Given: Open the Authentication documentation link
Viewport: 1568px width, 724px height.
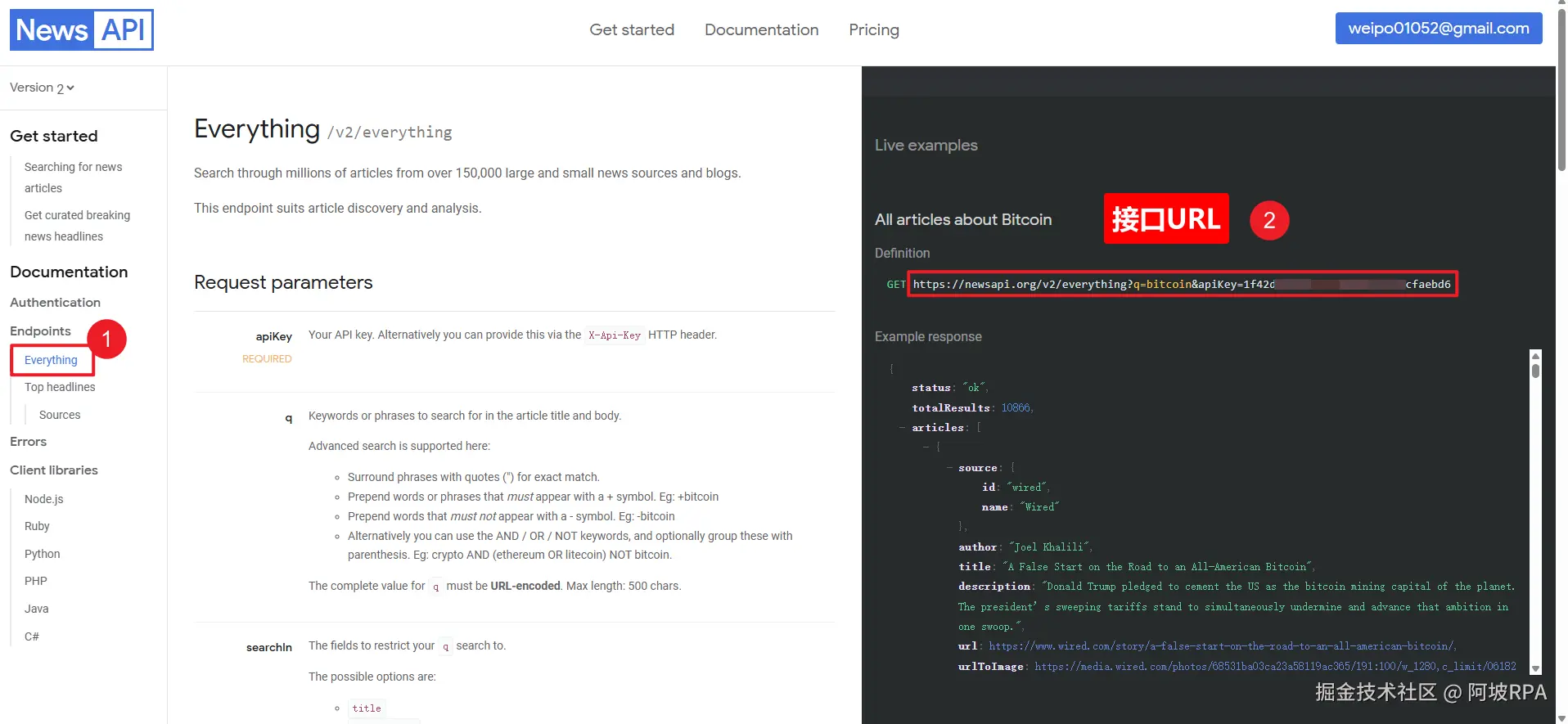Looking at the screenshot, I should [55, 303].
